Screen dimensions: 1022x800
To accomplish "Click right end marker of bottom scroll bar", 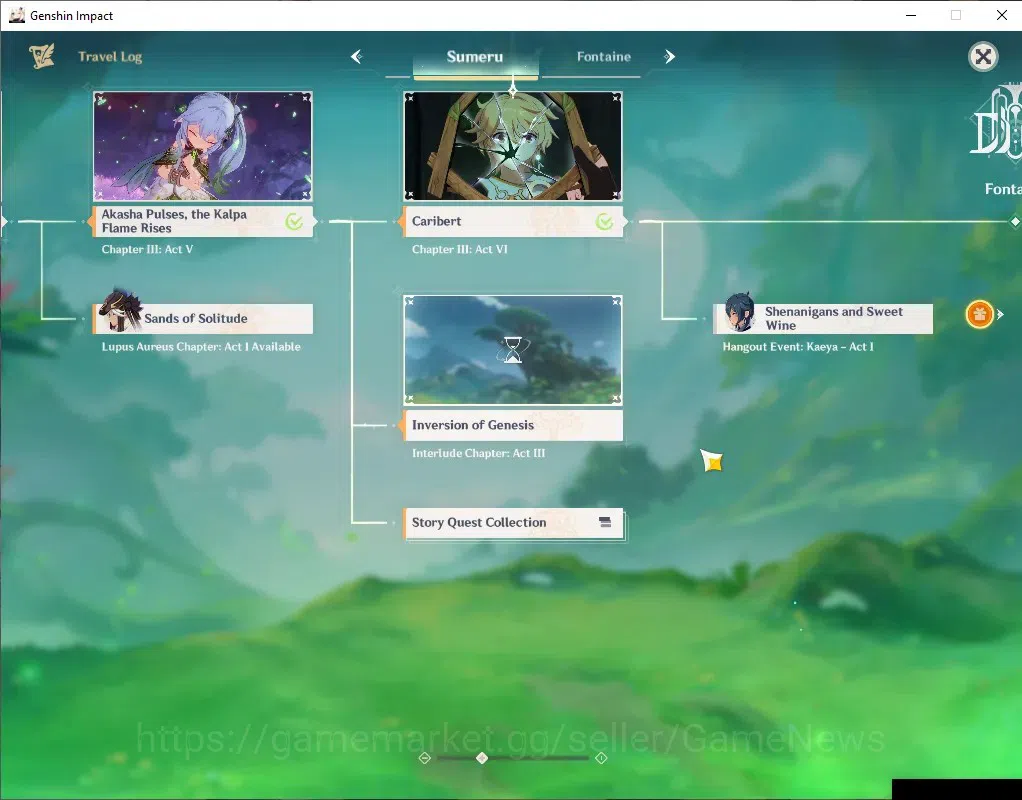I will 602,758.
